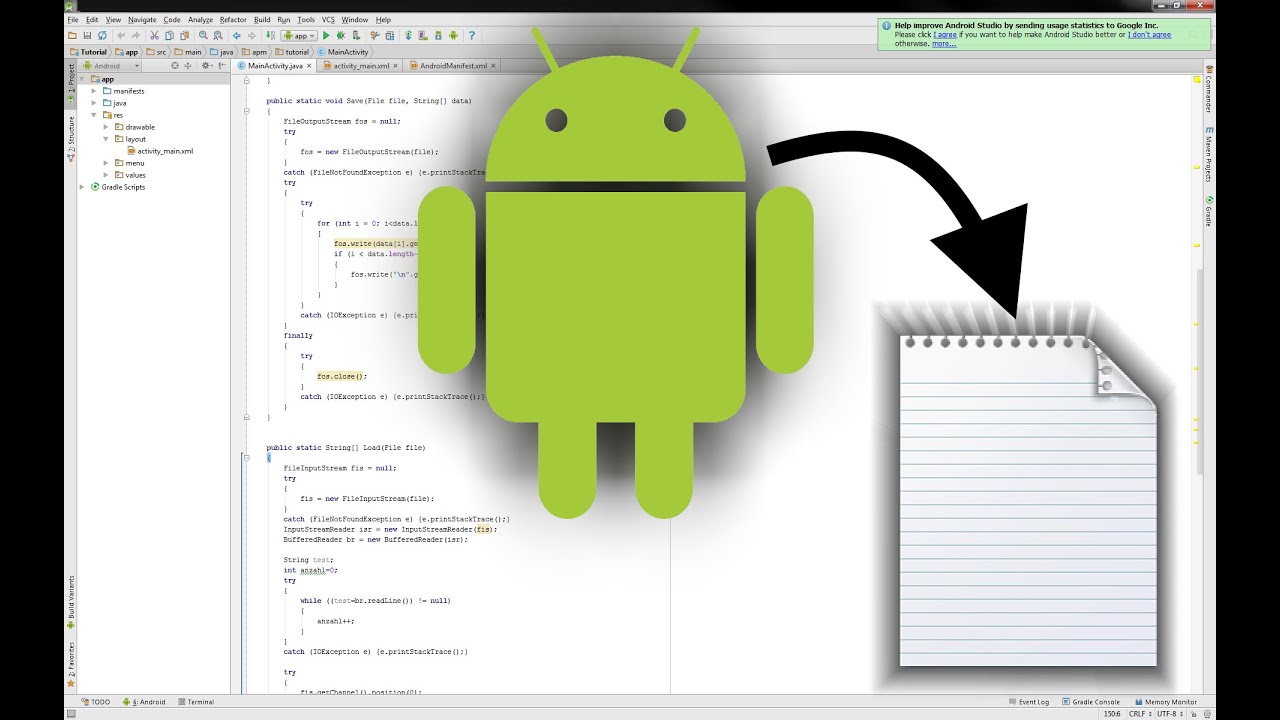Viewport: 1280px width, 720px height.
Task: Click the Sync Gradle files icon
Action: click(x=408, y=35)
